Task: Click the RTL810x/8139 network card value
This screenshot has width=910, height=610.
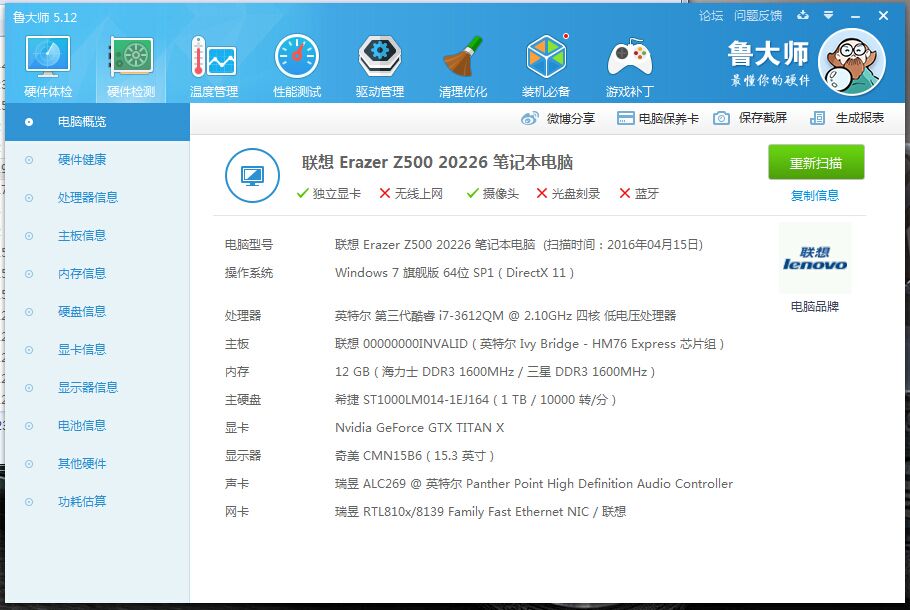Action: coord(481,511)
